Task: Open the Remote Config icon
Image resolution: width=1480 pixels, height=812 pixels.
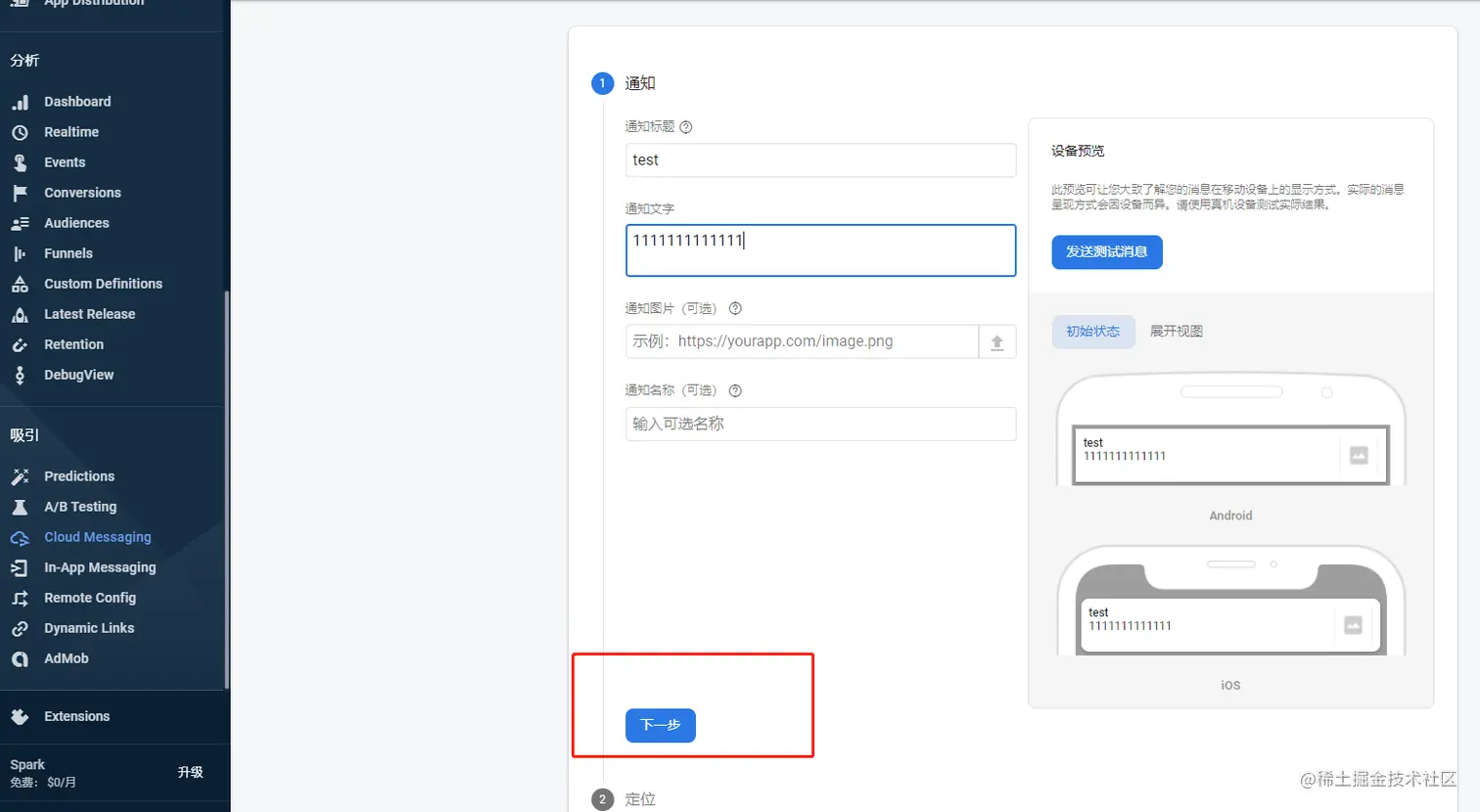Action: [x=22, y=597]
